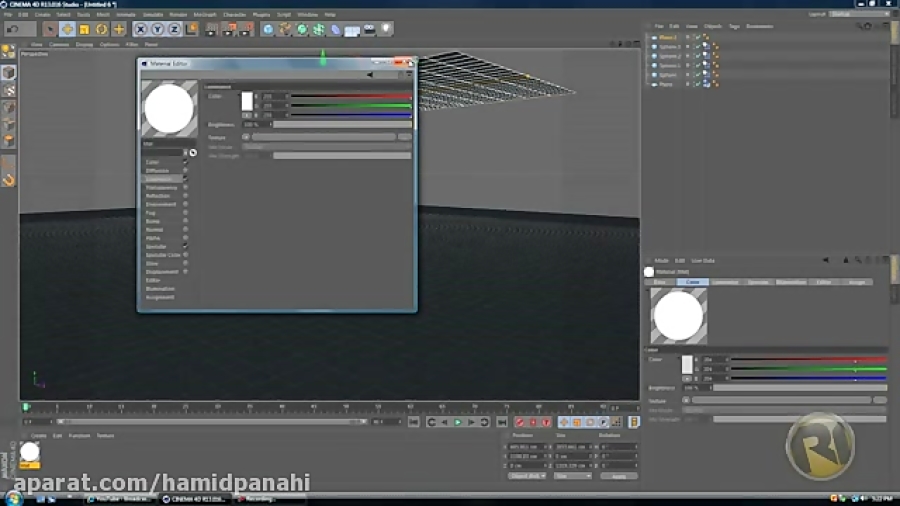Open the texture arrow dropdown in Material Editor

(x=246, y=137)
